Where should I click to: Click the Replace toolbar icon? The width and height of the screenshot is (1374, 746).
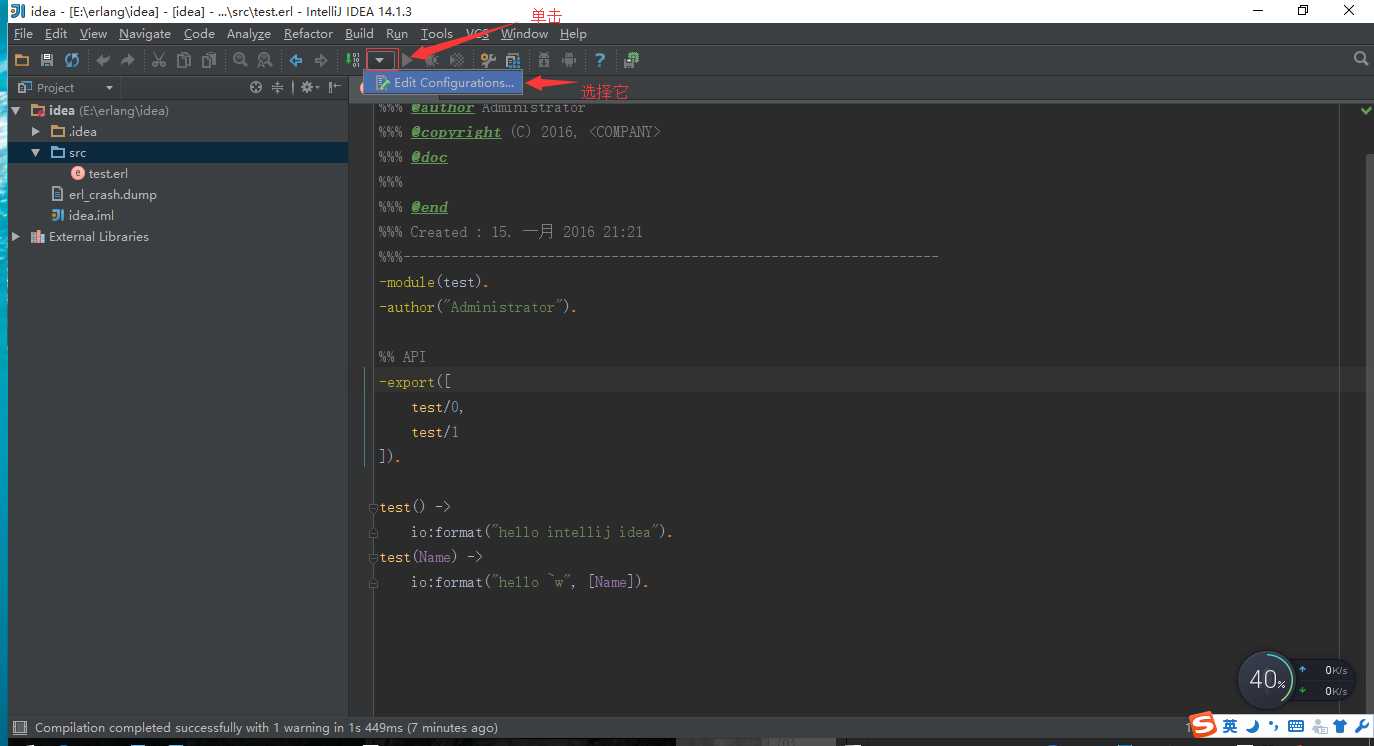[x=264, y=60]
